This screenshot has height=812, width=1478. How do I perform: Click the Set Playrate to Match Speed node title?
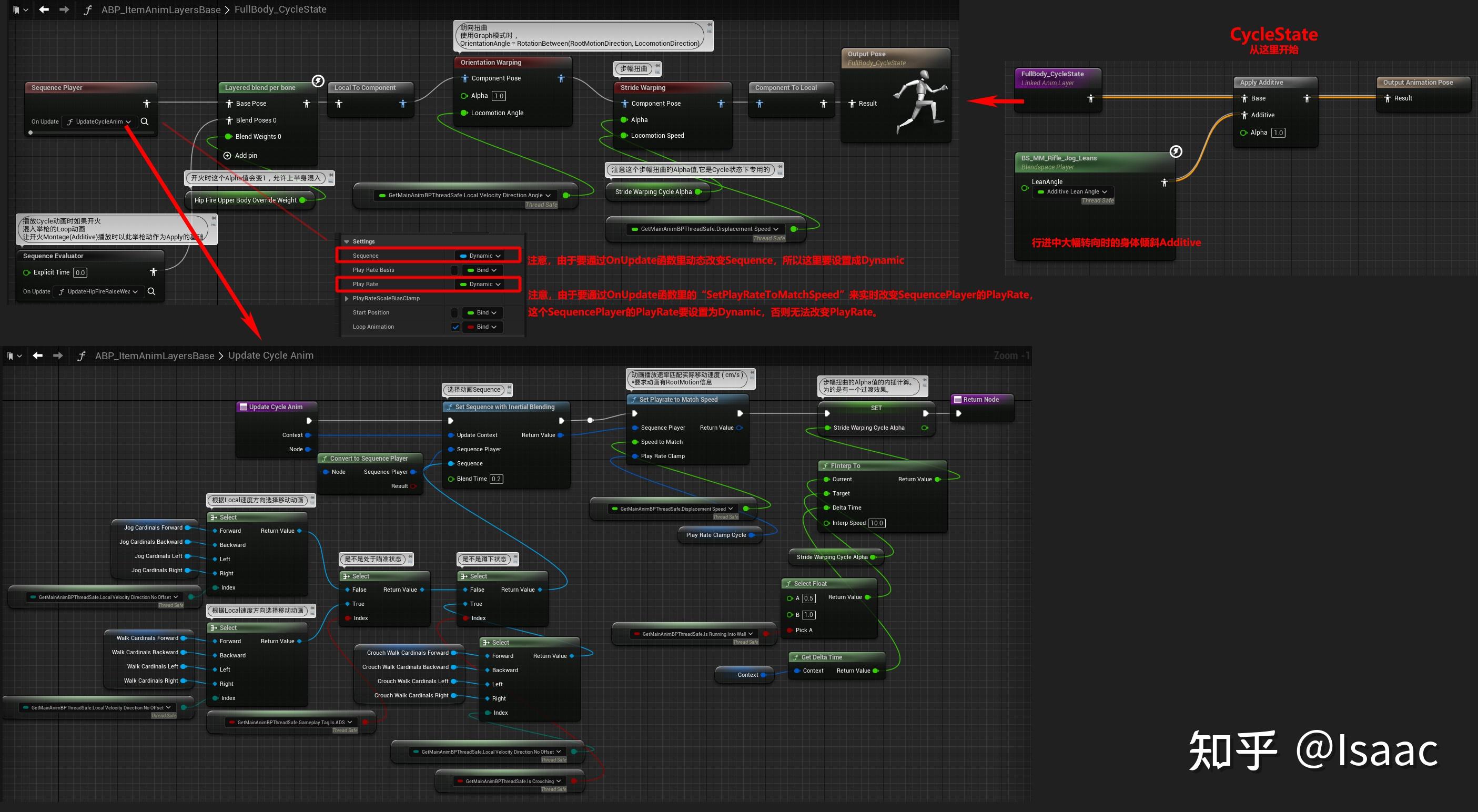(678, 399)
